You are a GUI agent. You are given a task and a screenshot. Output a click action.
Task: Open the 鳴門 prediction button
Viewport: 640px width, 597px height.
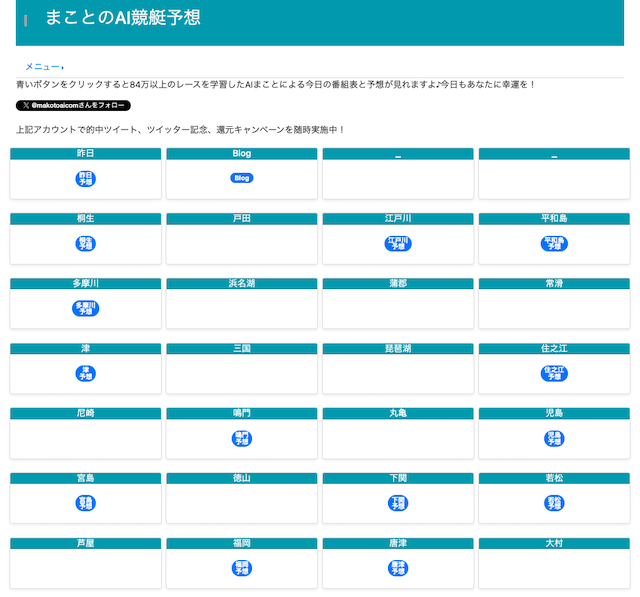(242, 439)
